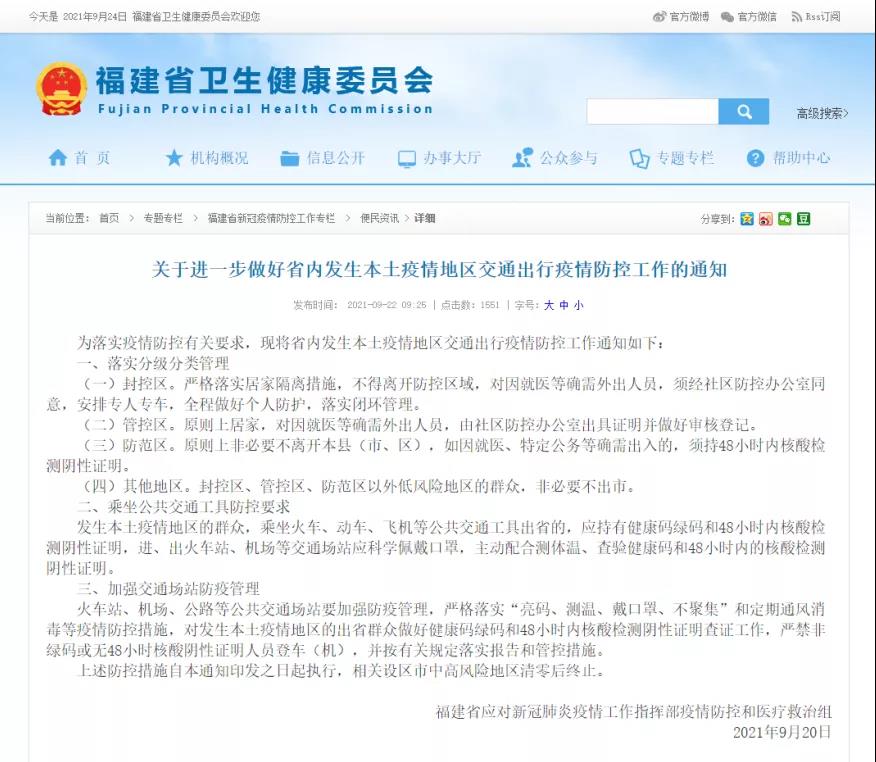Viewport: 876px width, 762px height.
Task: Set font size to small (小)
Action: (x=578, y=305)
